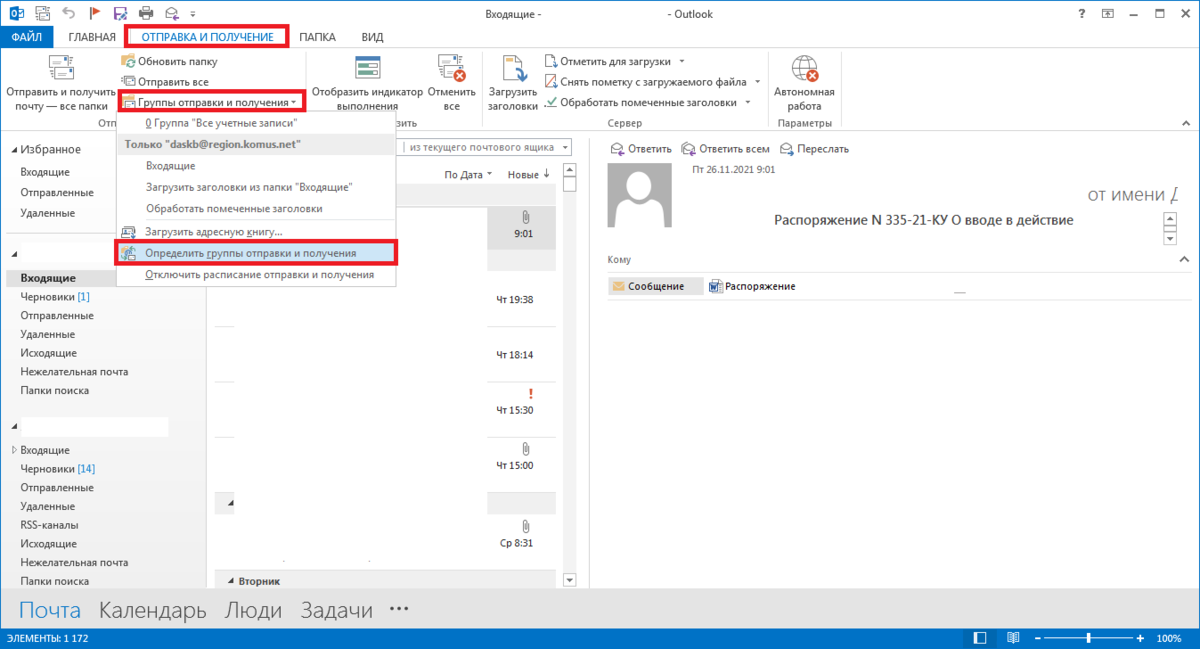Collapse the ribbon with chevron
This screenshot has height=649, width=1200.
click(x=1186, y=124)
